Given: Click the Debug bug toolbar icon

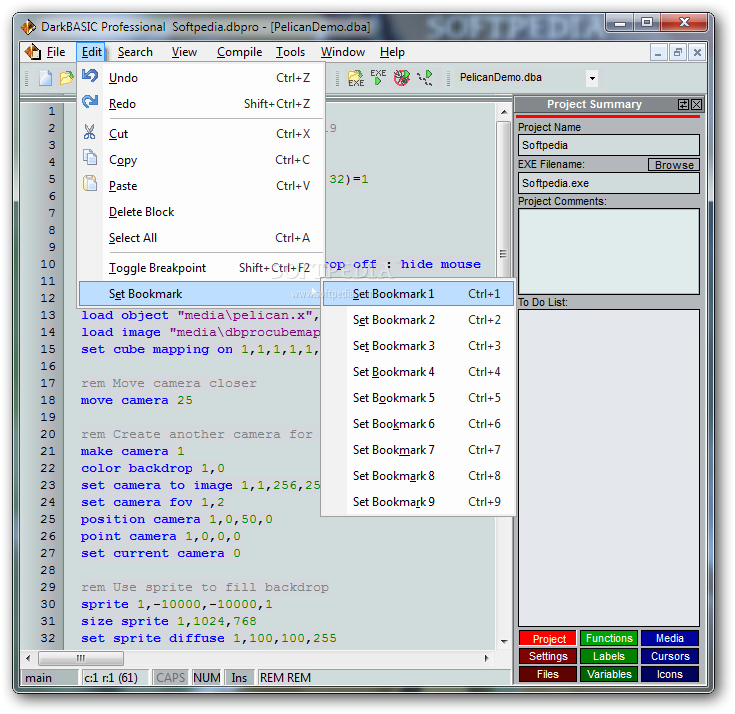Looking at the screenshot, I should coord(401,78).
